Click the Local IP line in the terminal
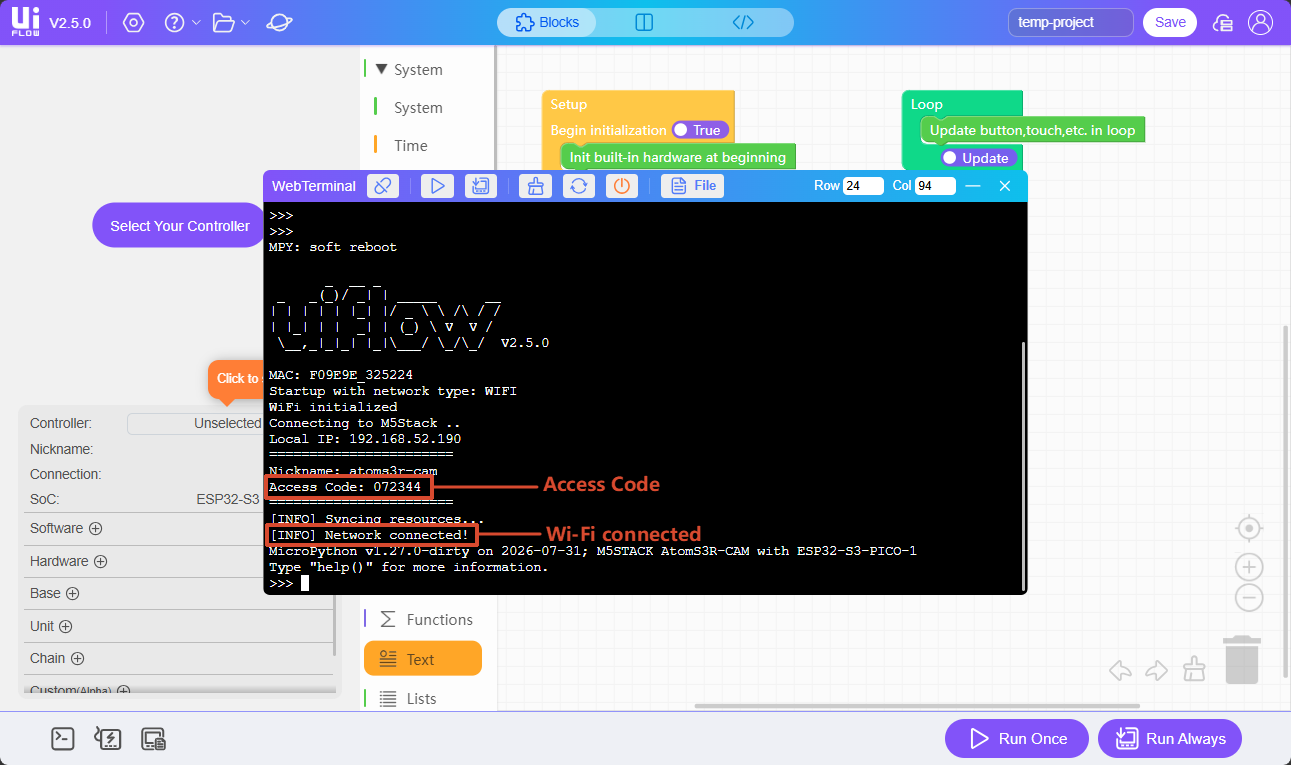This screenshot has width=1291, height=765. point(365,439)
